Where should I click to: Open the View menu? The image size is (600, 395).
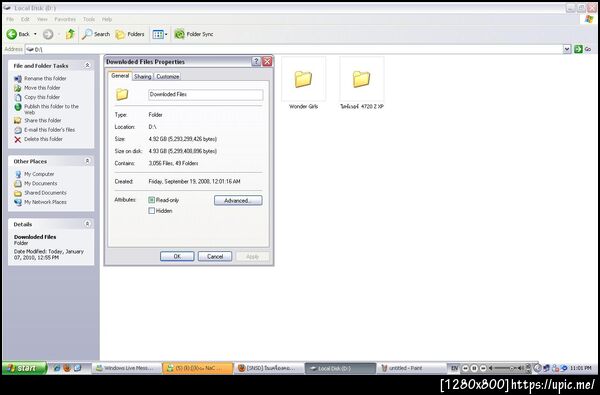pyautogui.click(x=42, y=19)
